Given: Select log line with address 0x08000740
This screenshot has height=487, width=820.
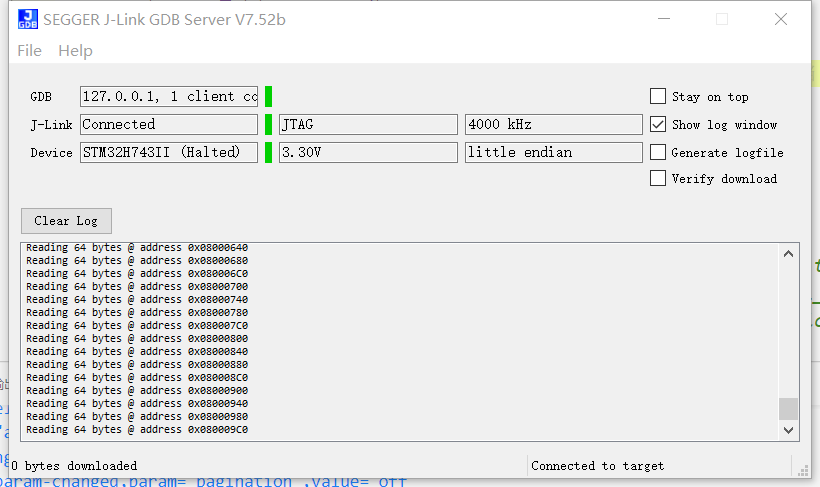Looking at the screenshot, I should coord(137,300).
